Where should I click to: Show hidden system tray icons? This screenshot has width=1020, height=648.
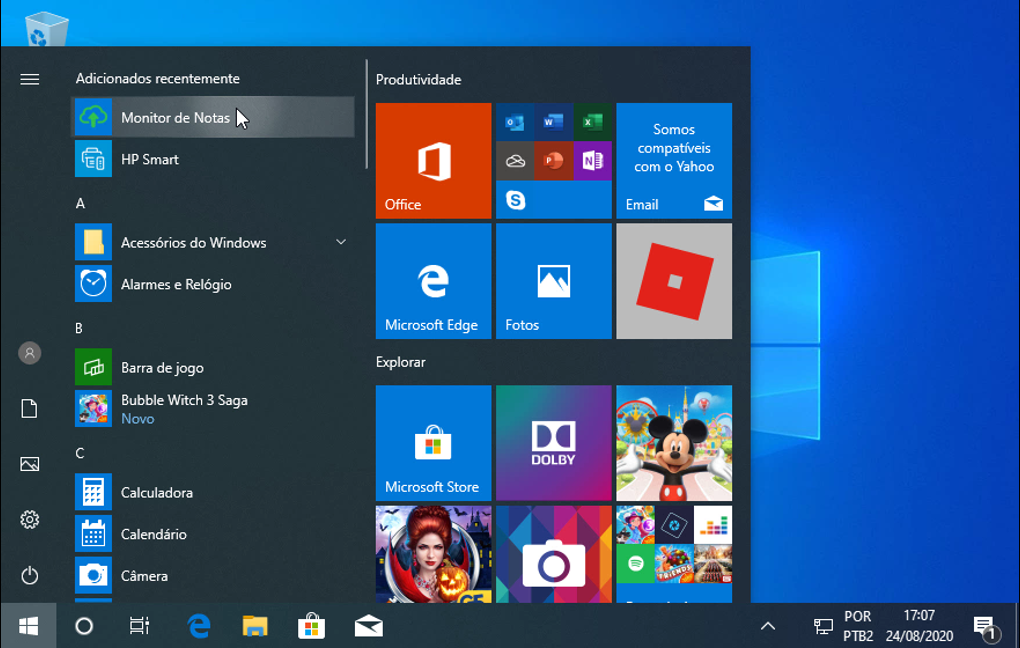[x=768, y=626]
